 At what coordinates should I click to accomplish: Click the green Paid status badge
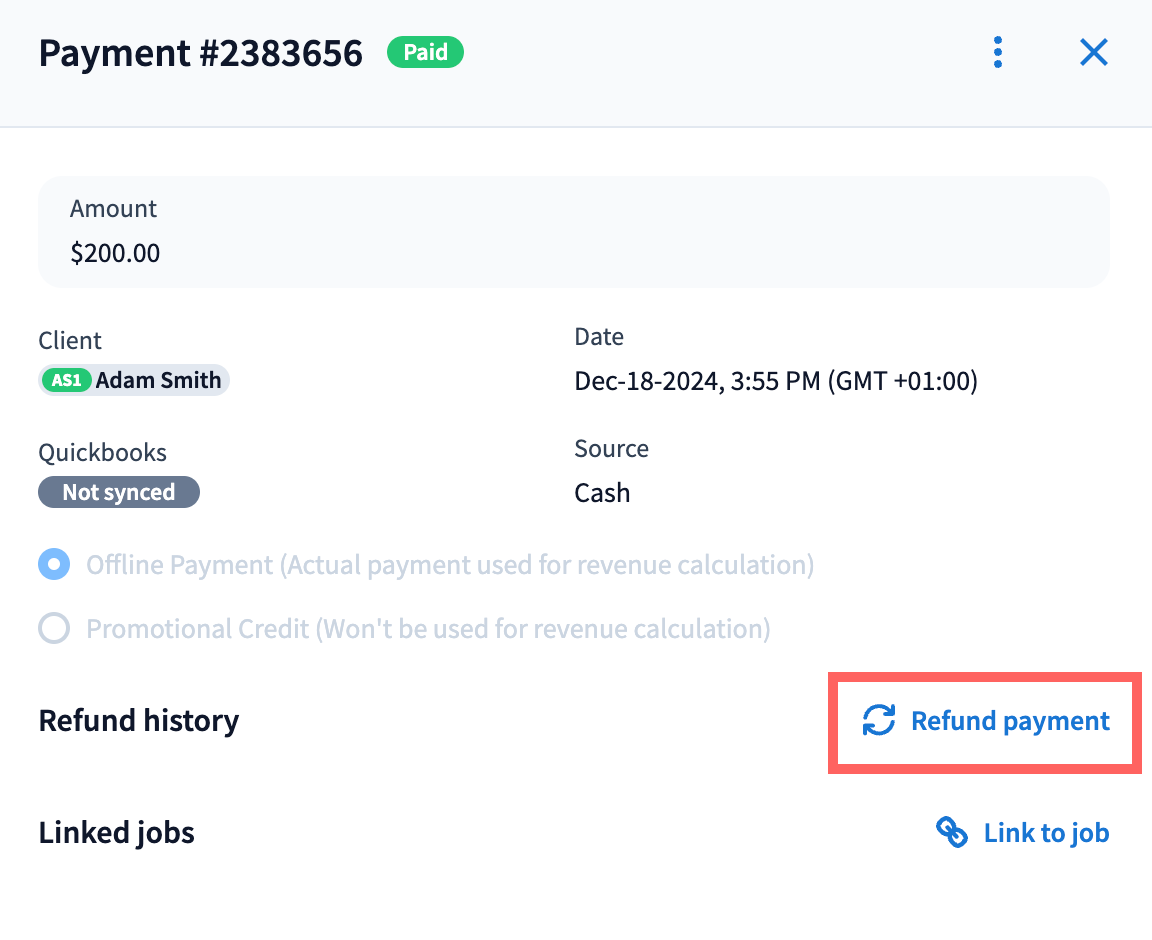pos(425,52)
